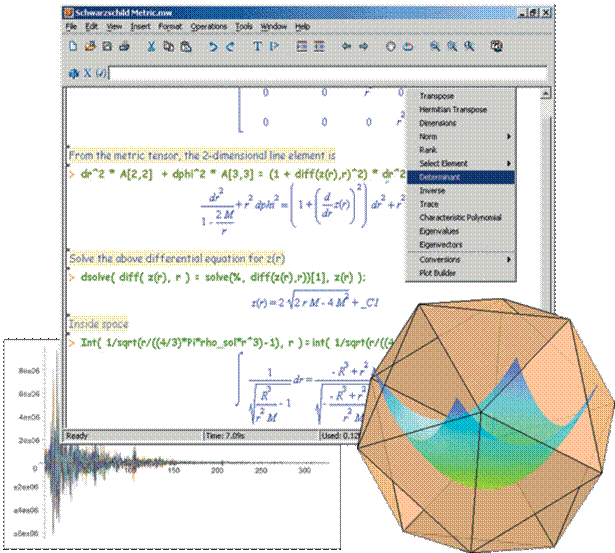615x553 pixels.
Task: Click the last toolbar icon after zoom
Action: click(x=497, y=46)
